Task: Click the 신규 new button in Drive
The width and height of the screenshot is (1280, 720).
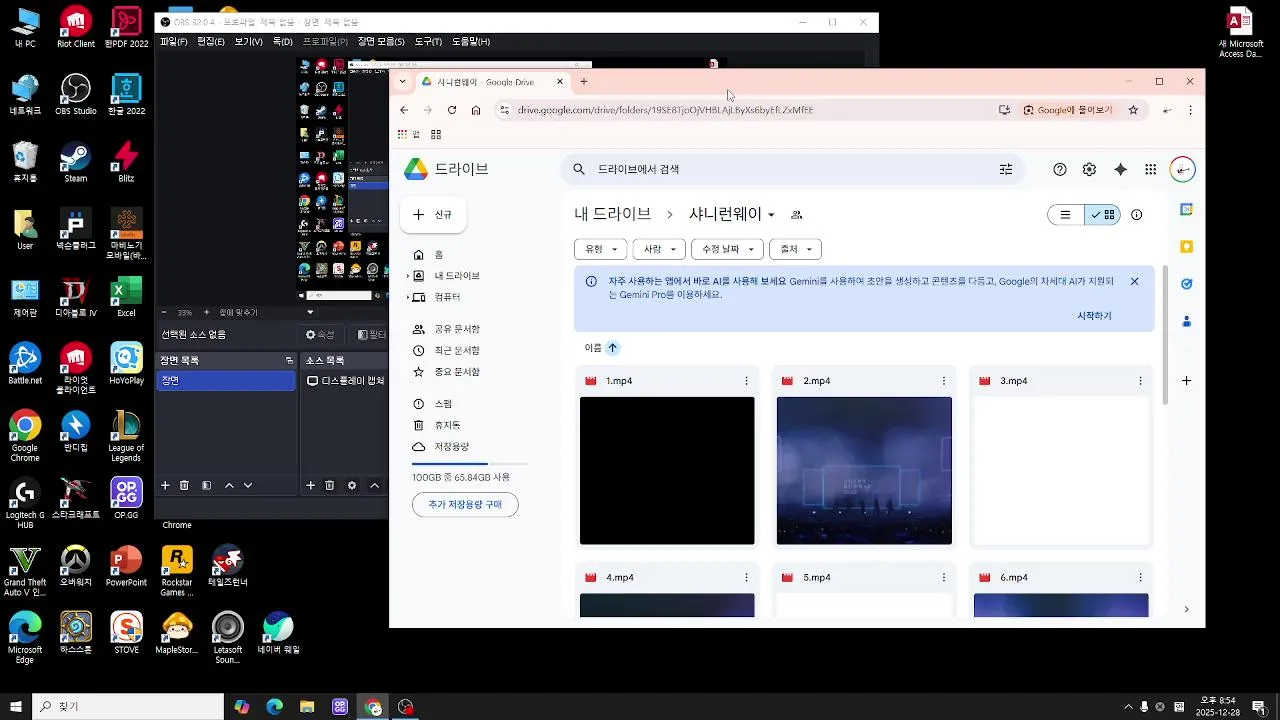Action: 433,215
